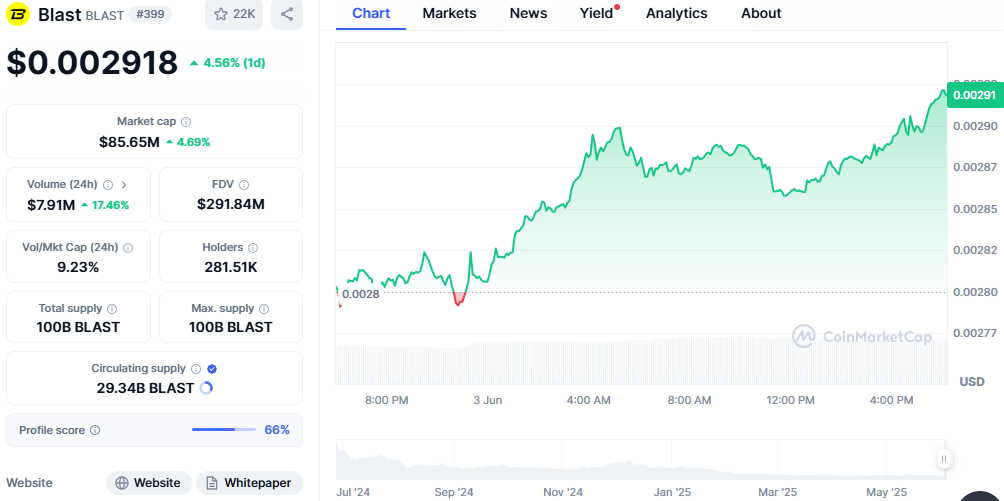Click the share icon button

[287, 14]
